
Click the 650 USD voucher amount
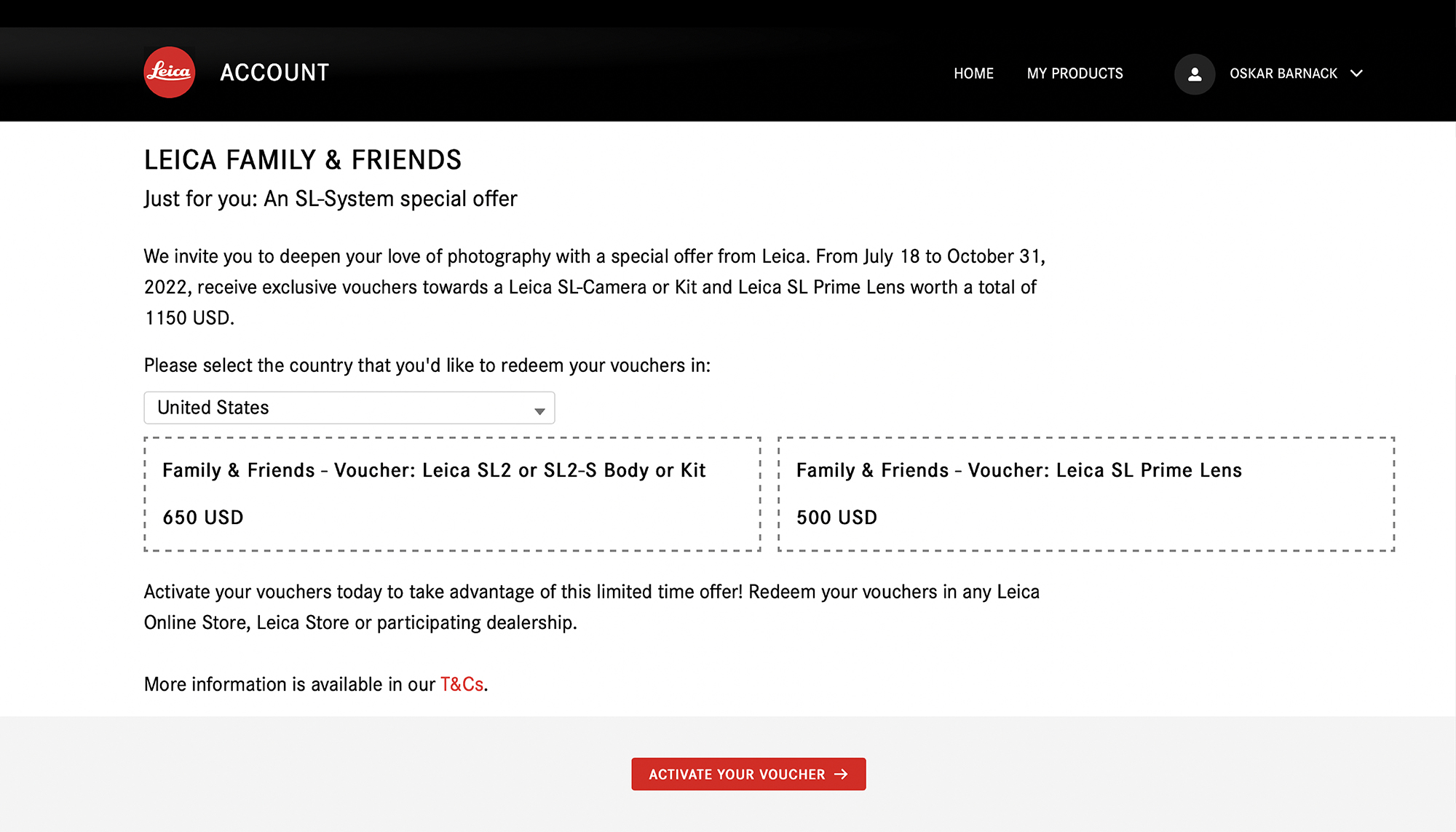pos(203,518)
